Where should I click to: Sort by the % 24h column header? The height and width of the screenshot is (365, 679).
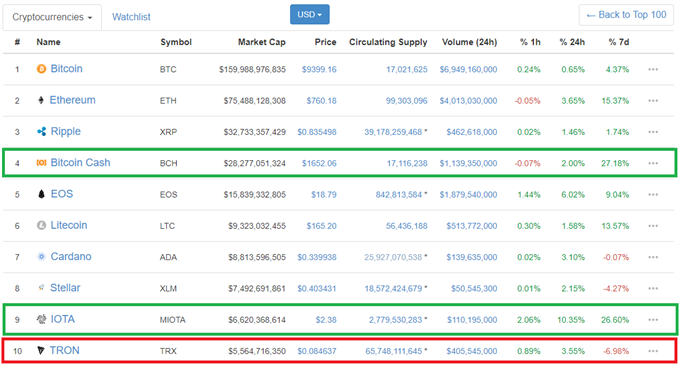click(572, 42)
